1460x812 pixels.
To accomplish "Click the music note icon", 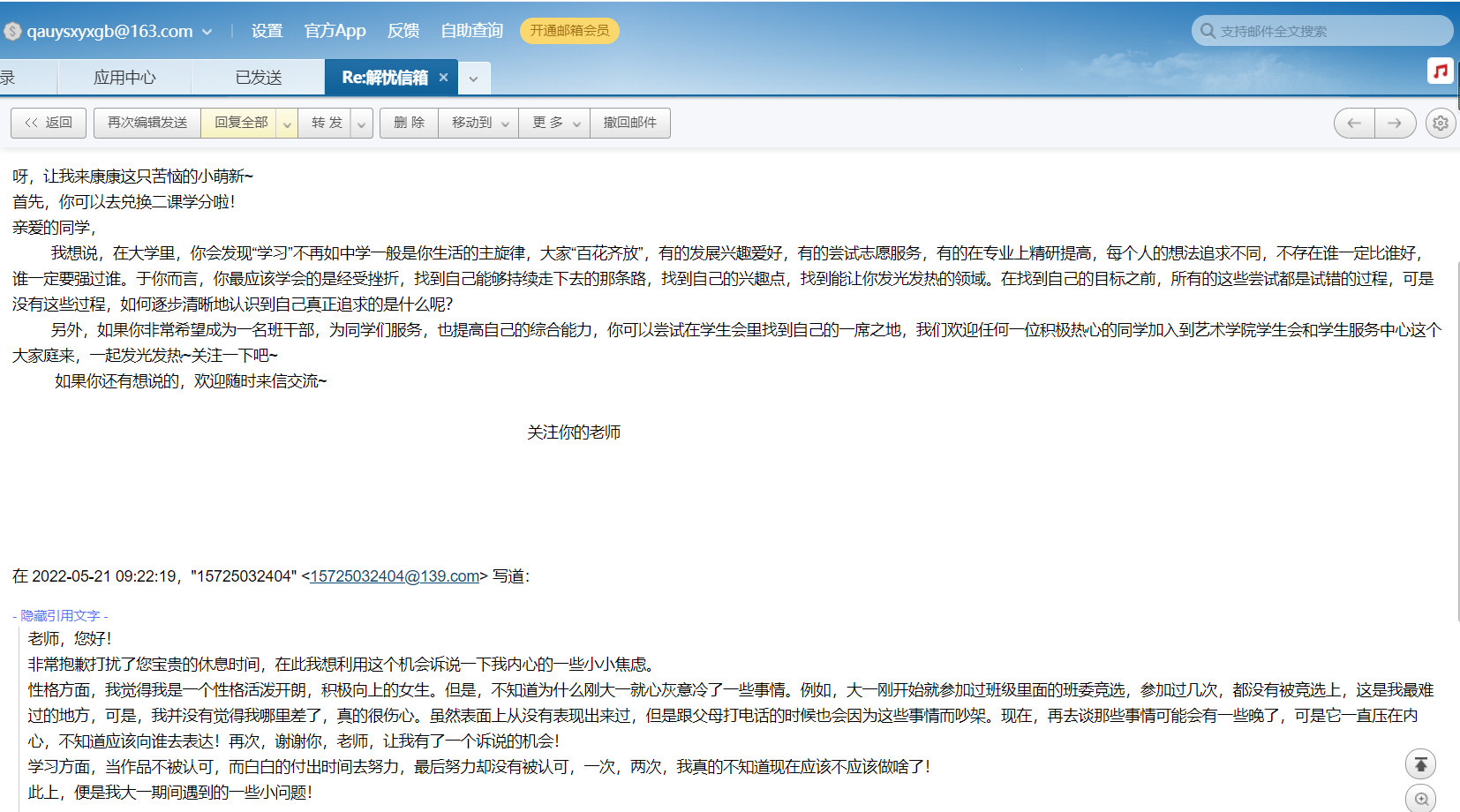I will (x=1440, y=71).
